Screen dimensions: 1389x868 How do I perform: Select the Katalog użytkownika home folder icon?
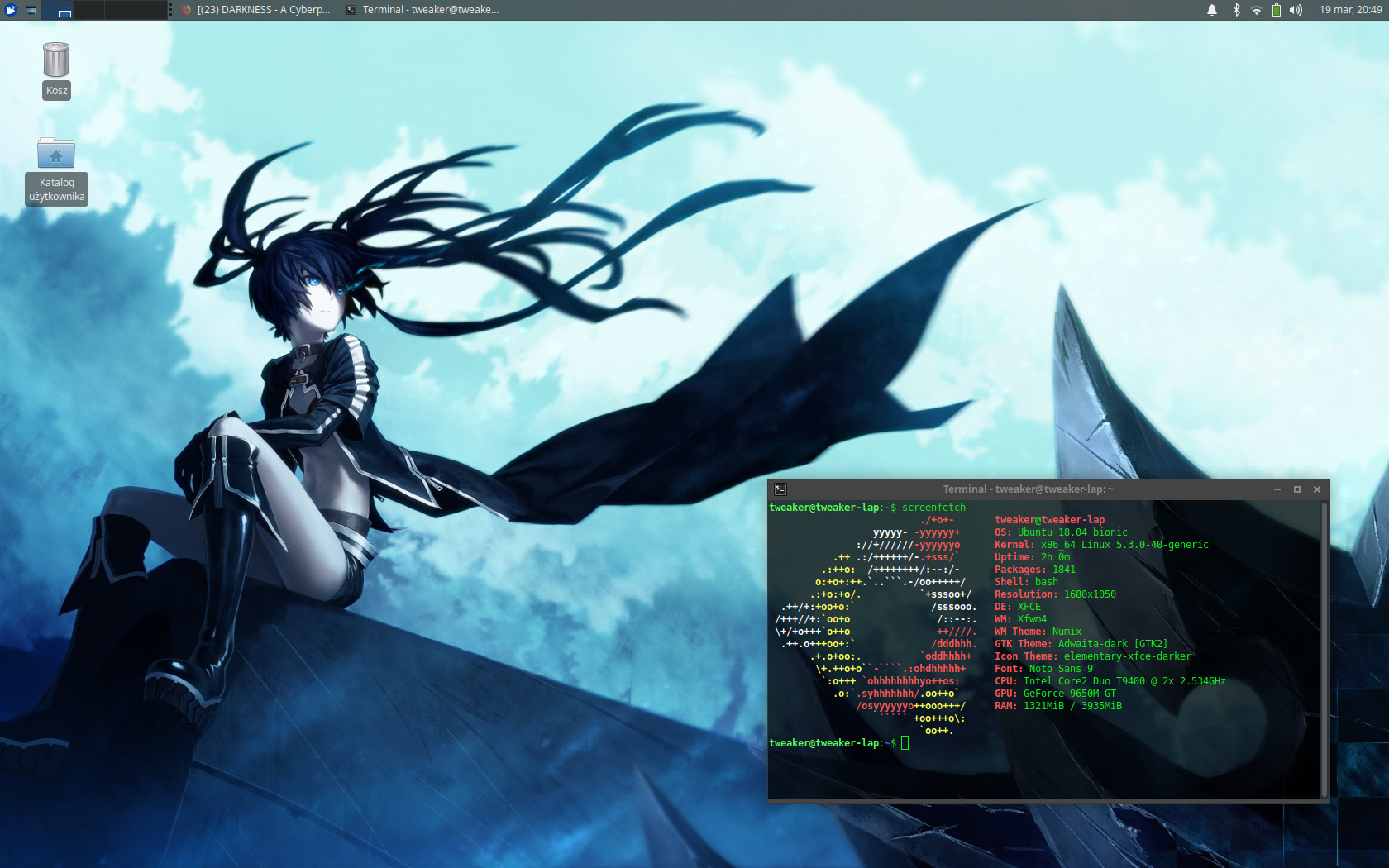(x=56, y=170)
